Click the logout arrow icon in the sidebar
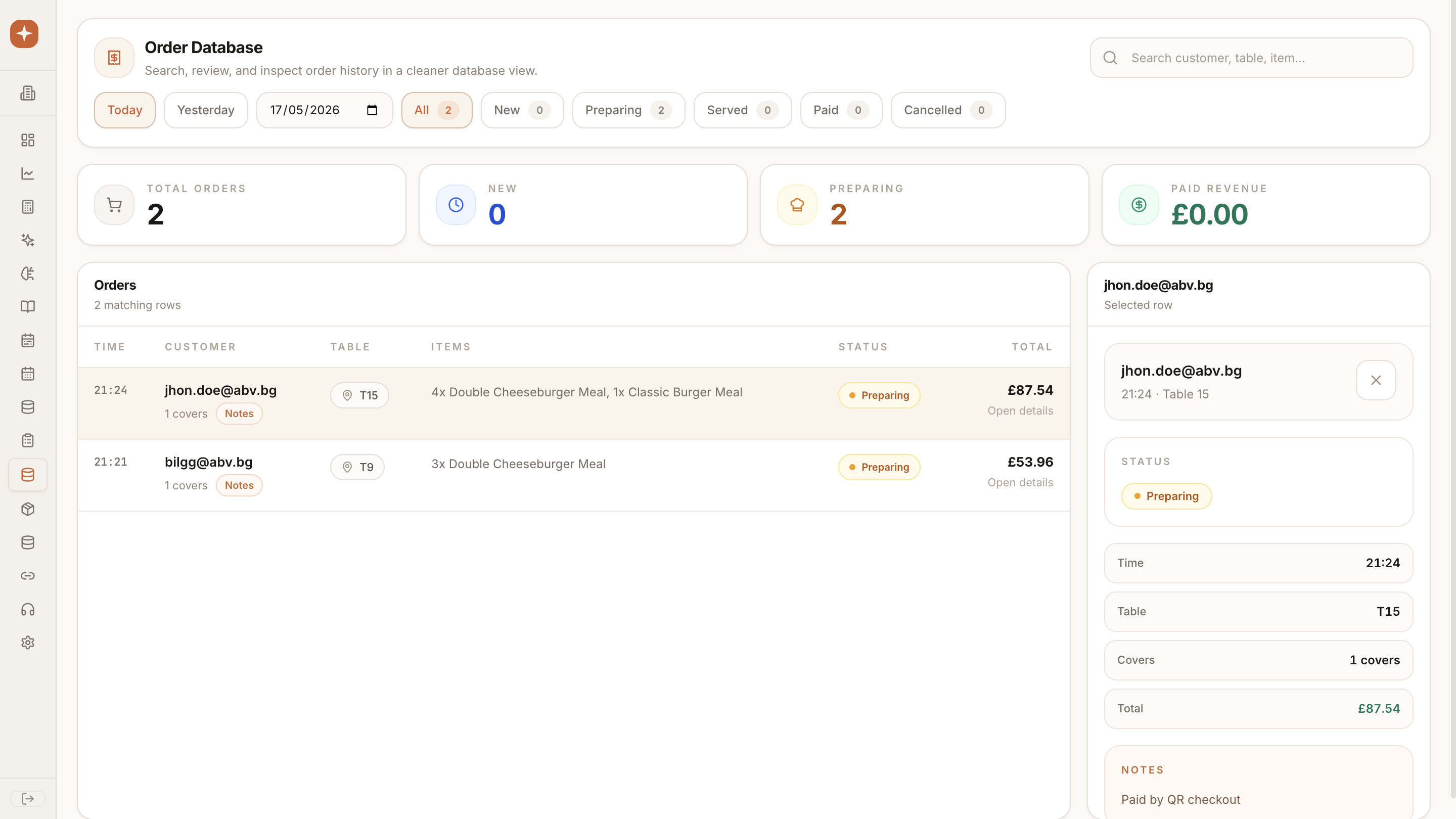This screenshot has height=819, width=1456. pyautogui.click(x=28, y=798)
